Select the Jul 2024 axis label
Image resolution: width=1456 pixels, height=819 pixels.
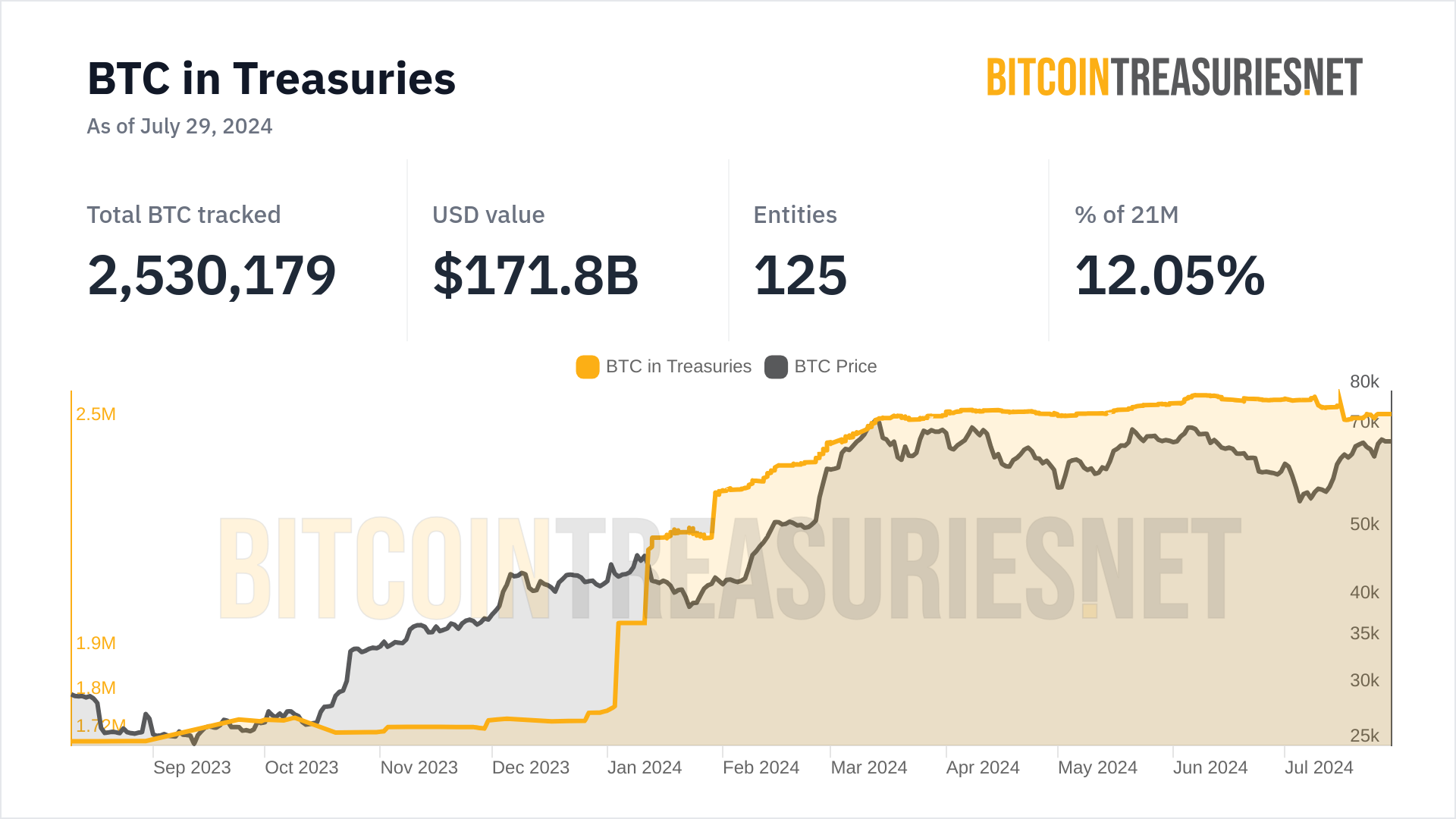(x=1319, y=767)
